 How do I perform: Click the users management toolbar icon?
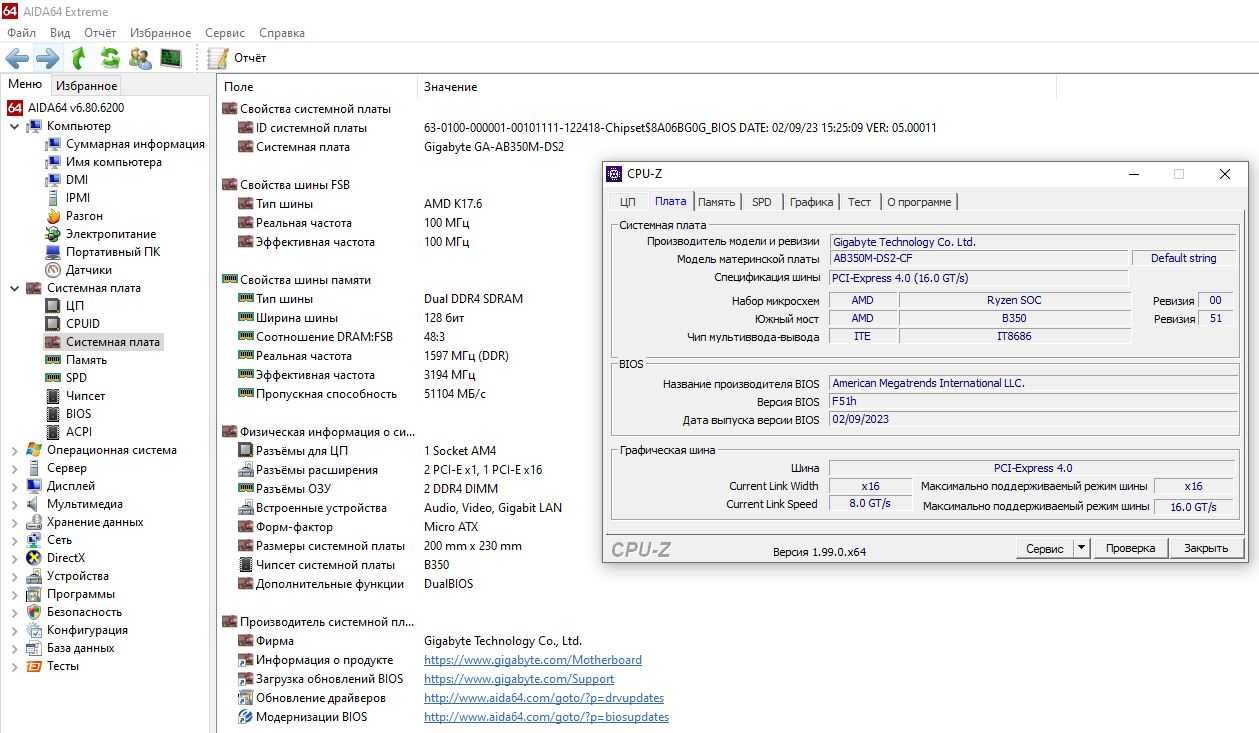click(x=140, y=58)
